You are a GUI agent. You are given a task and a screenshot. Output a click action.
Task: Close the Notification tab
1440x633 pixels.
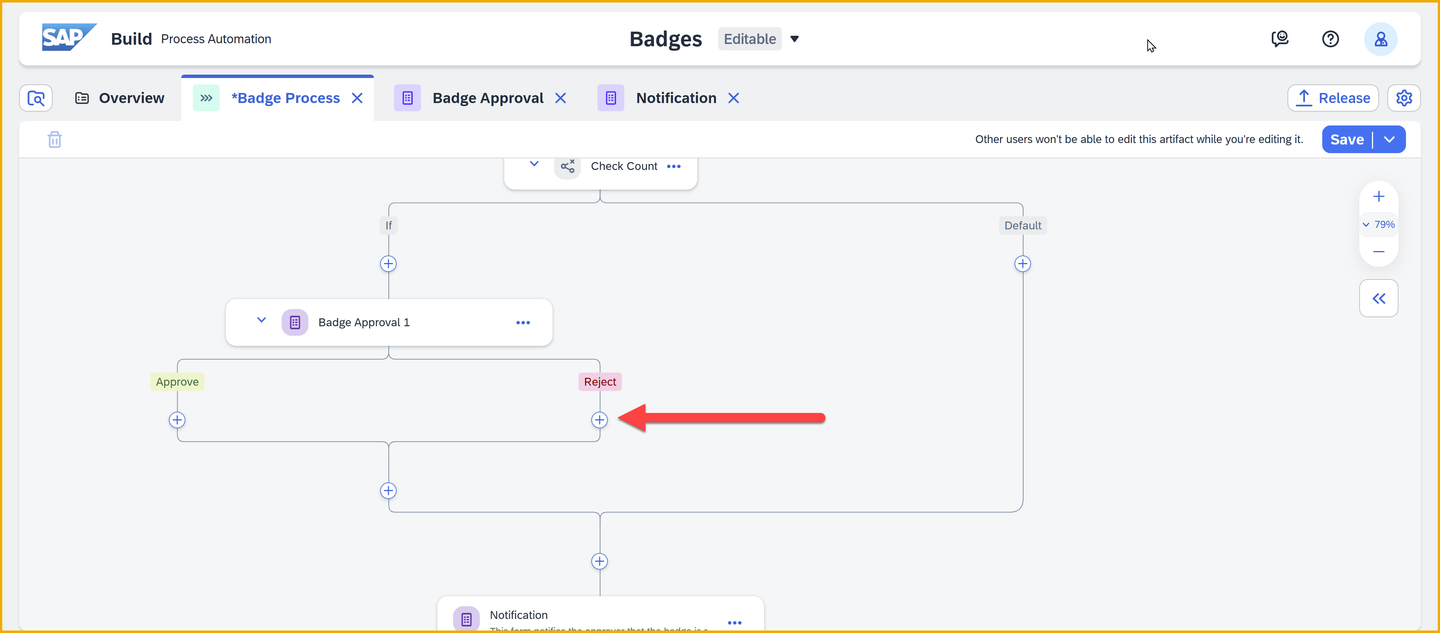(734, 98)
